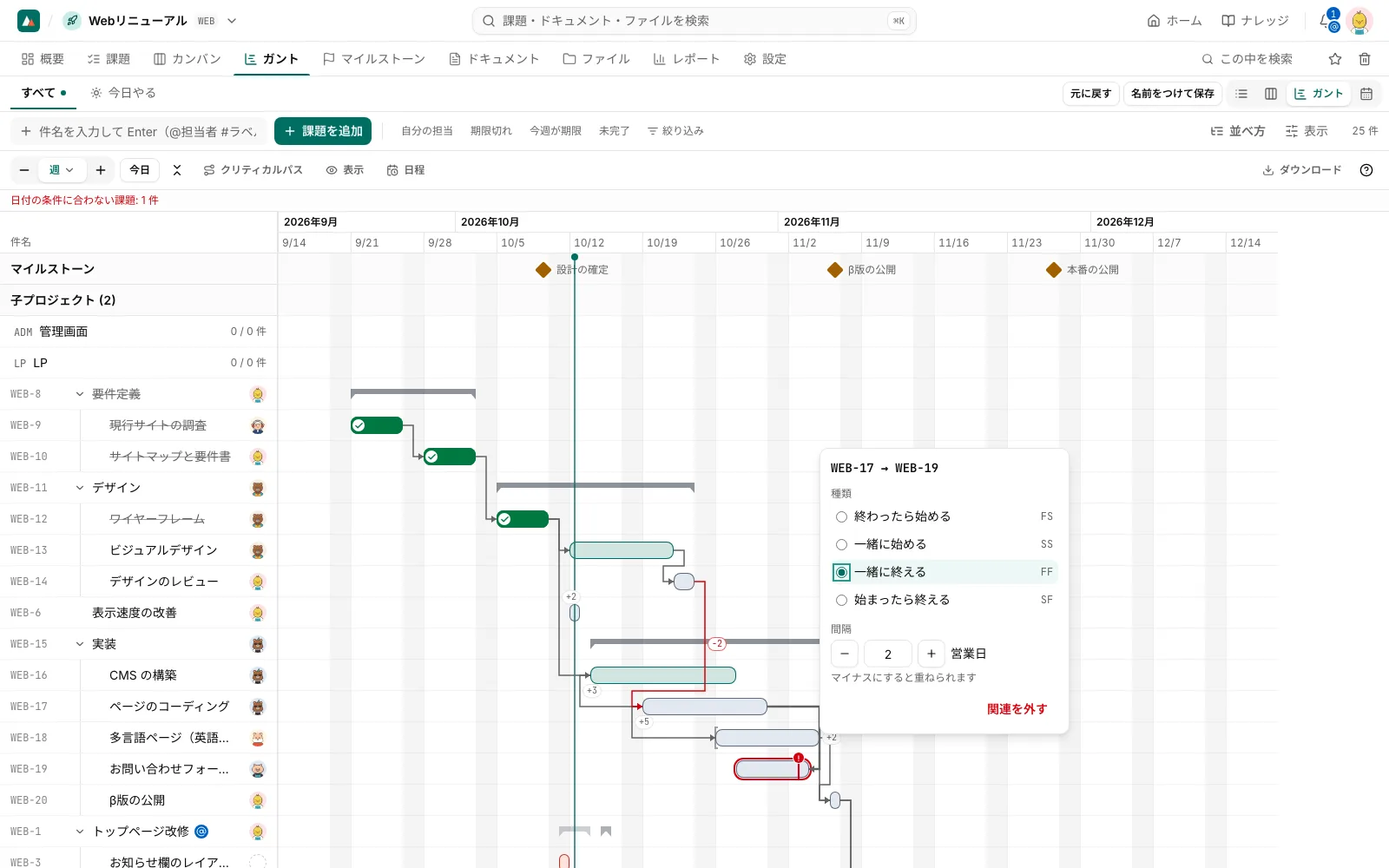Zoom in timeline with plus icon
The image size is (1389, 868).
tap(101, 170)
